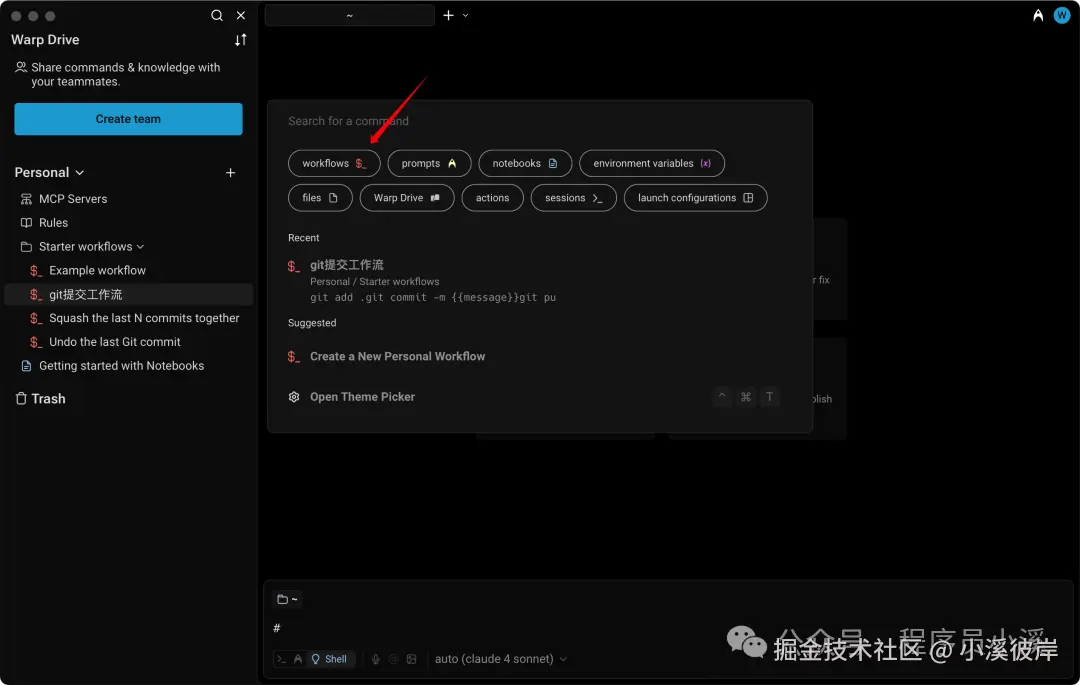The height and width of the screenshot is (685, 1080).
Task: Click the sort order arrows icon
Action: [240, 40]
